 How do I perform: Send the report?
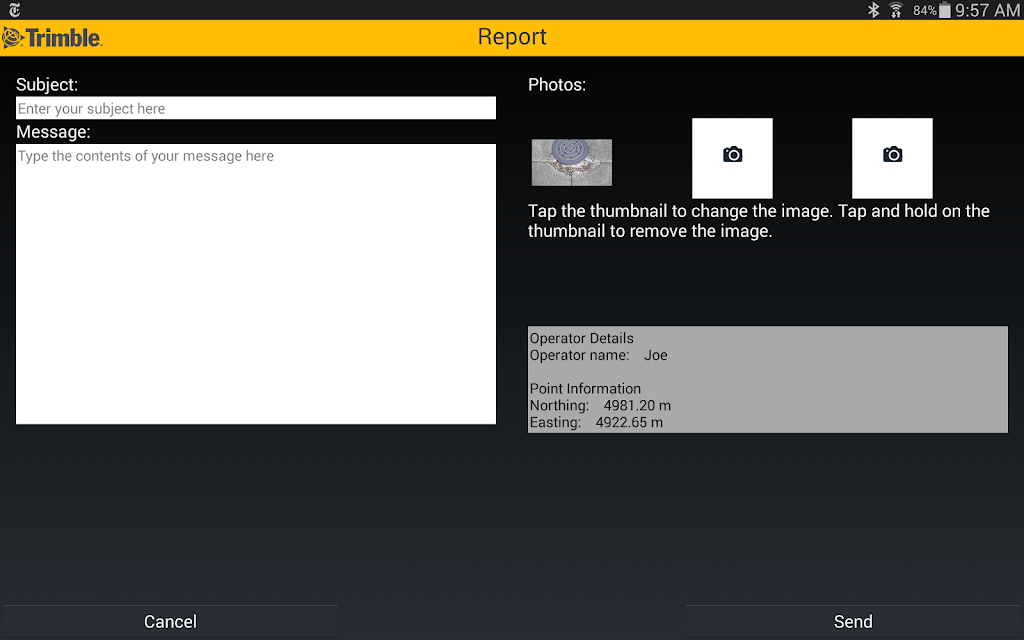coord(854,622)
